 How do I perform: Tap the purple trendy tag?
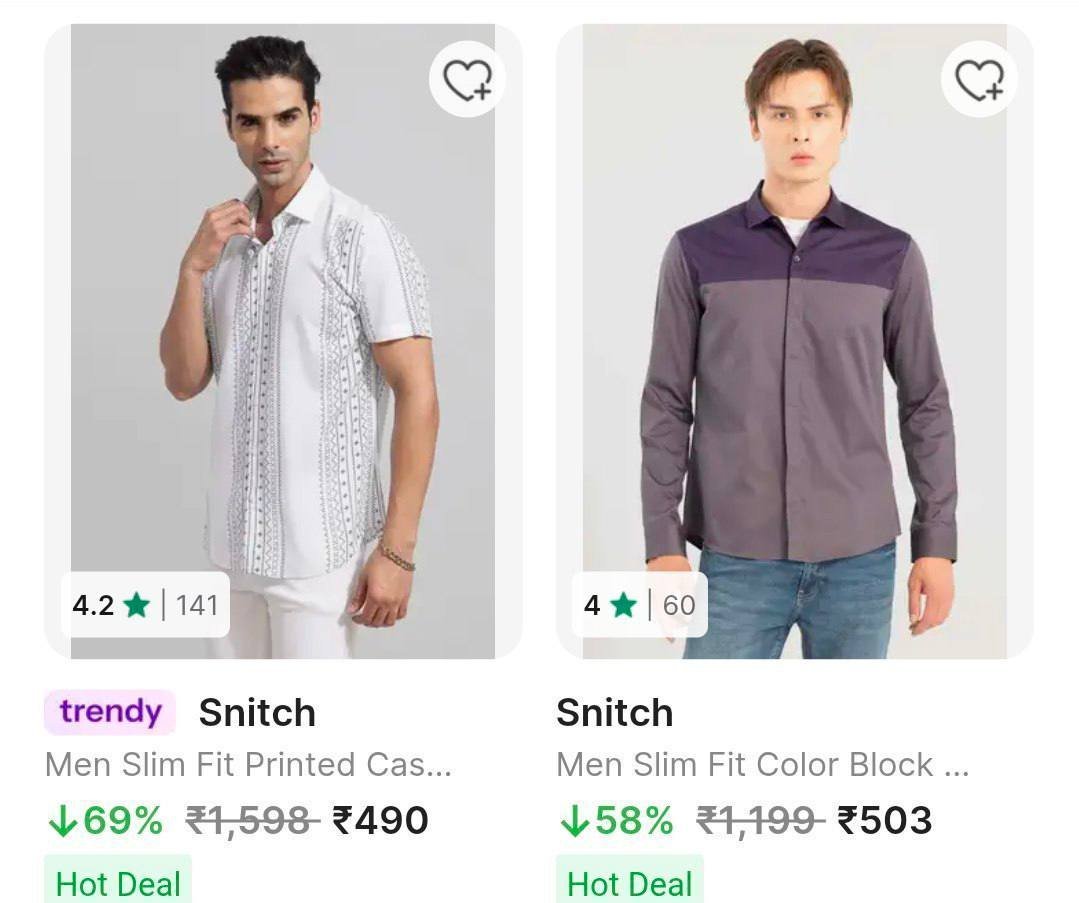point(110,712)
